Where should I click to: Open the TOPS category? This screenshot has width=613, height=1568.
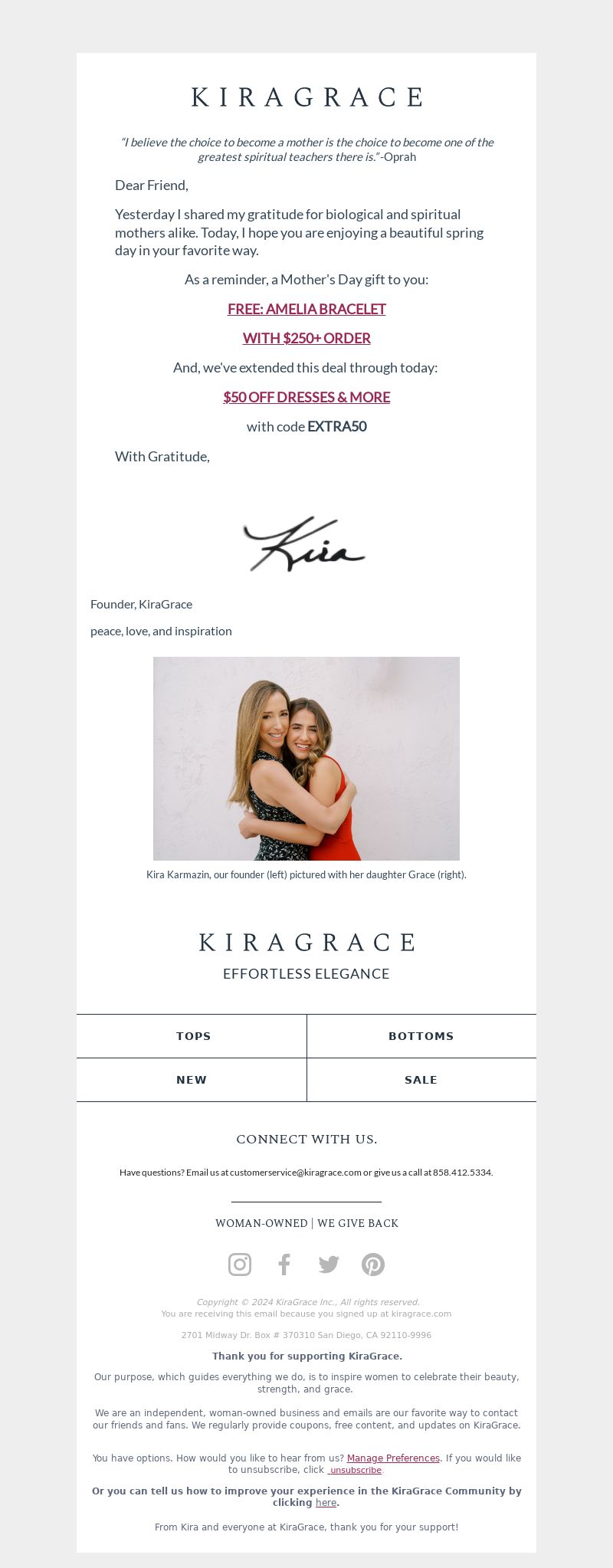click(192, 1036)
